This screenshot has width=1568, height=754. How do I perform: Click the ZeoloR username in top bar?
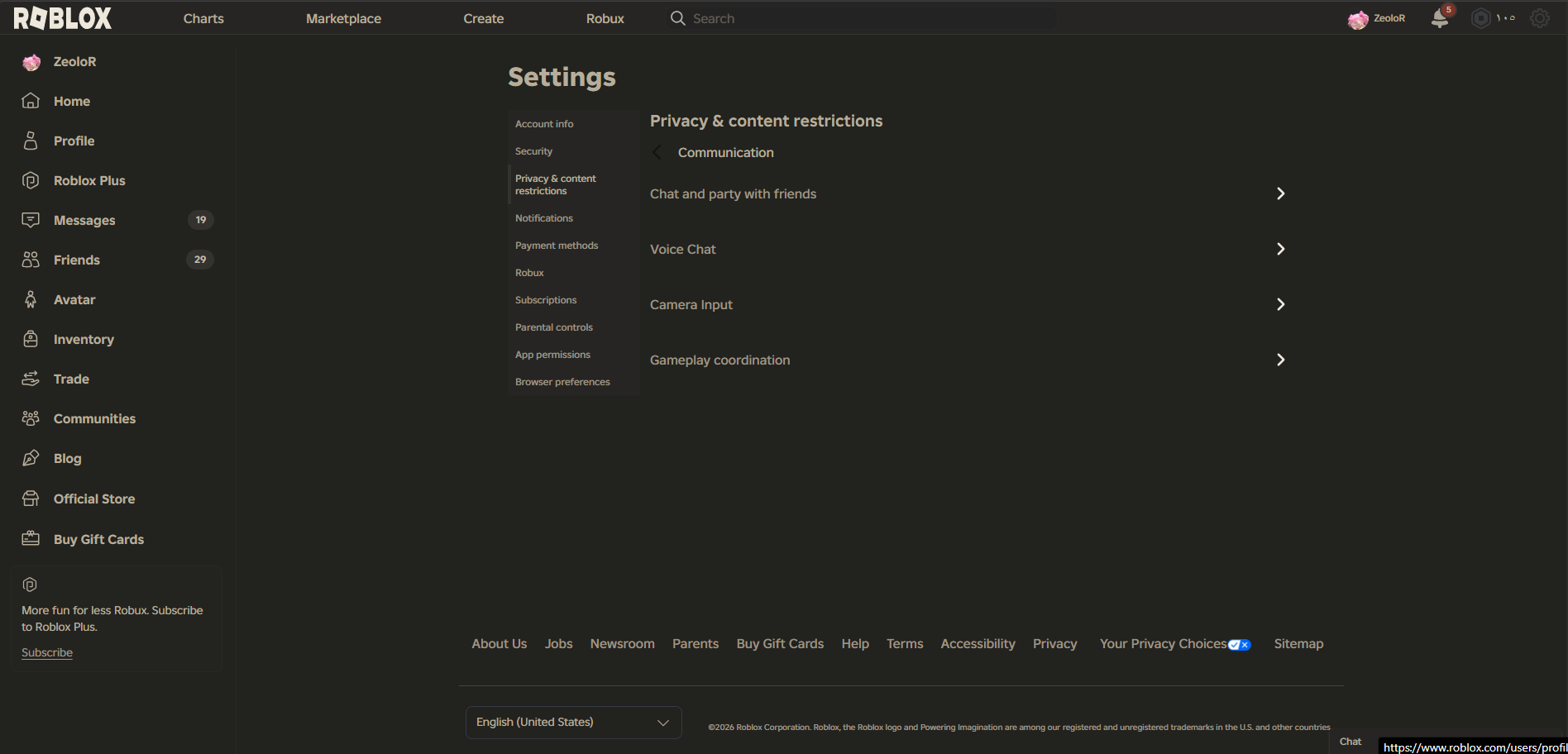[1389, 18]
